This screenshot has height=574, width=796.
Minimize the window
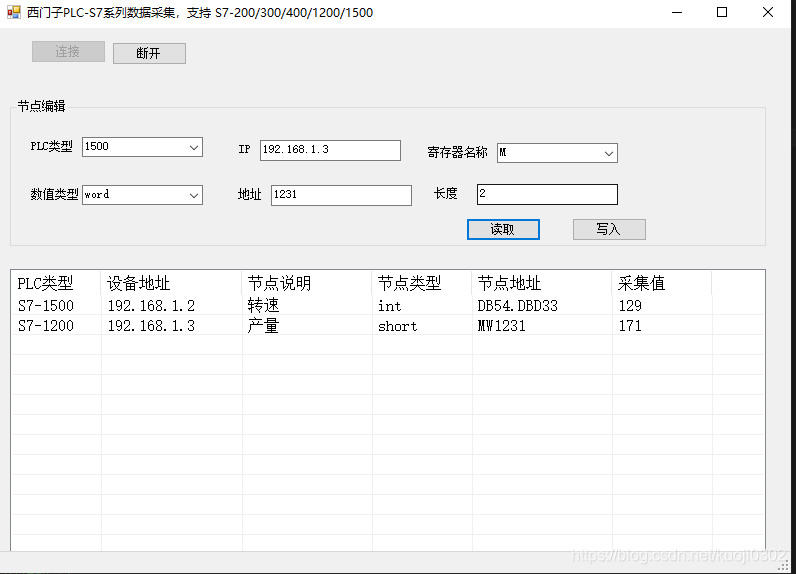(677, 12)
